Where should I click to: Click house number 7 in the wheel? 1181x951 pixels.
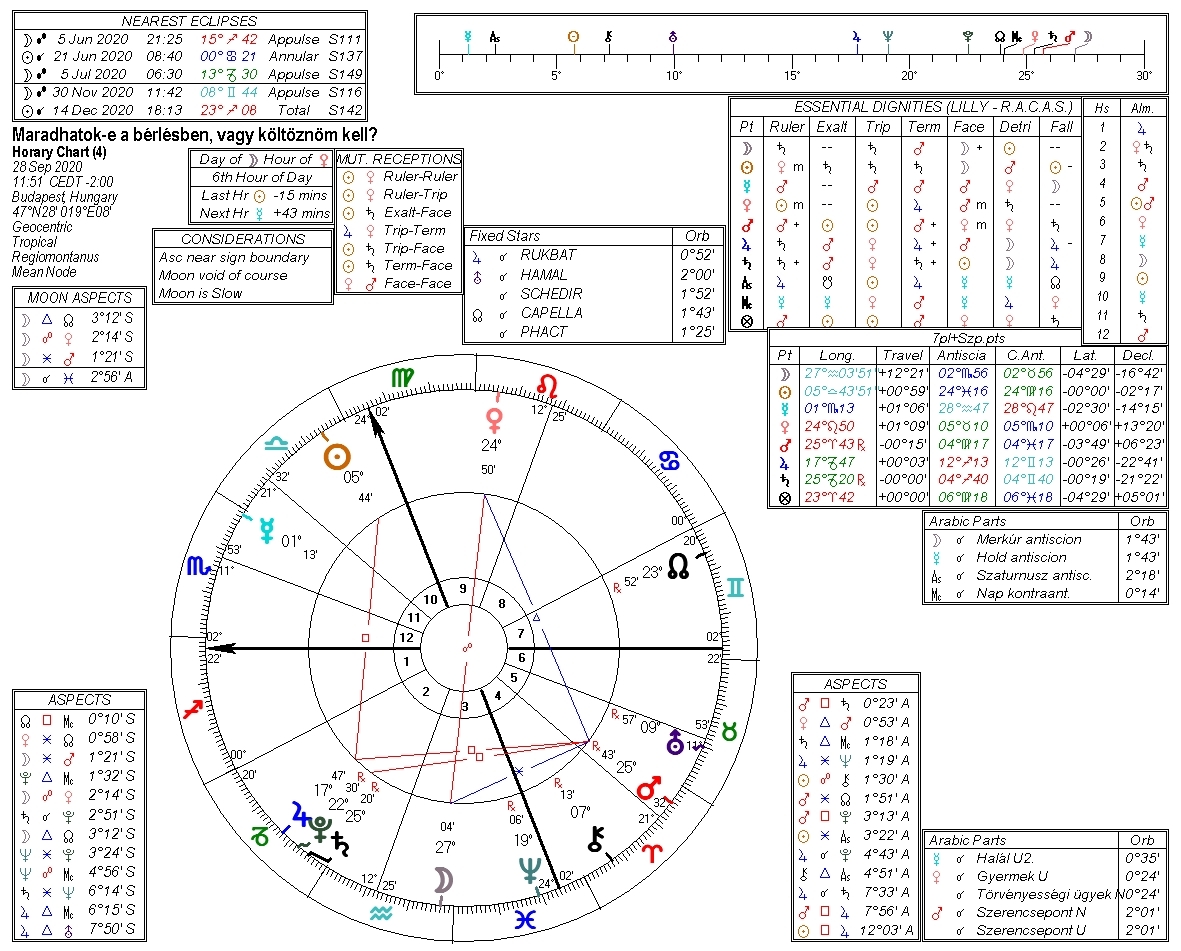coord(520,633)
